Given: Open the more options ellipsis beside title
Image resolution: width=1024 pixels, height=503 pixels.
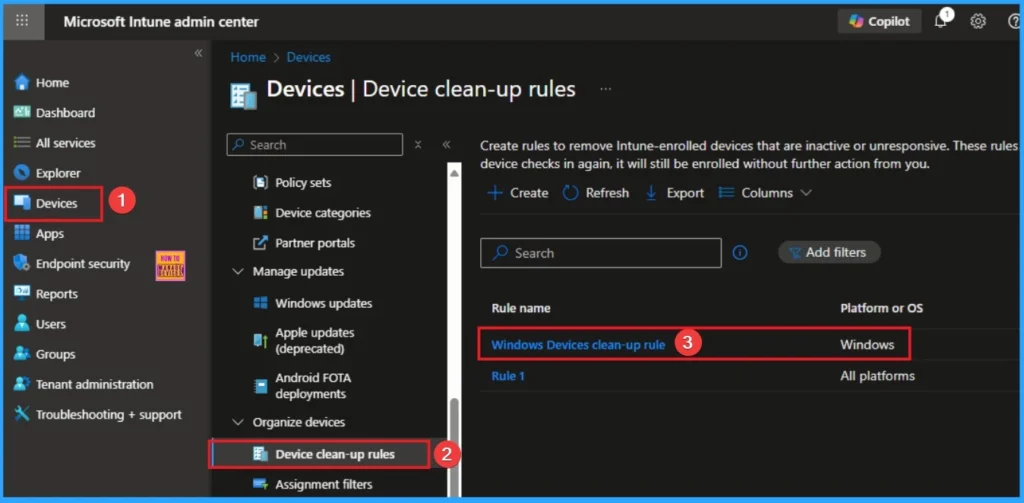Looking at the screenshot, I should [605, 89].
